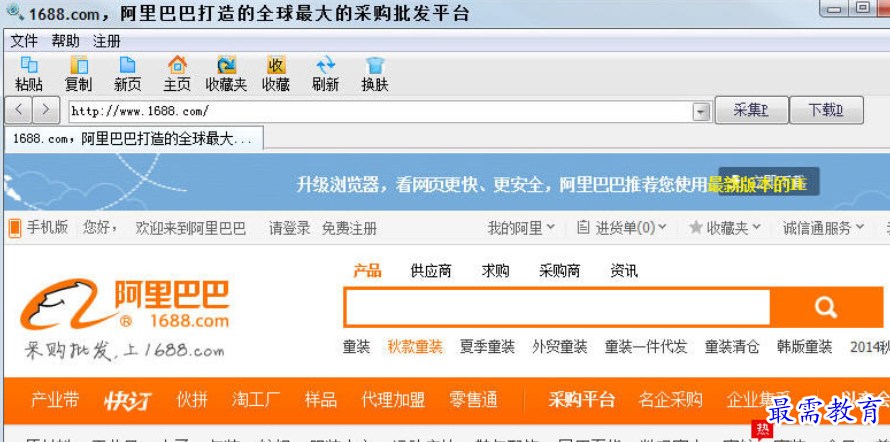The height and width of the screenshot is (442, 890).
Task: Click the URL address input field
Action: pos(380,111)
